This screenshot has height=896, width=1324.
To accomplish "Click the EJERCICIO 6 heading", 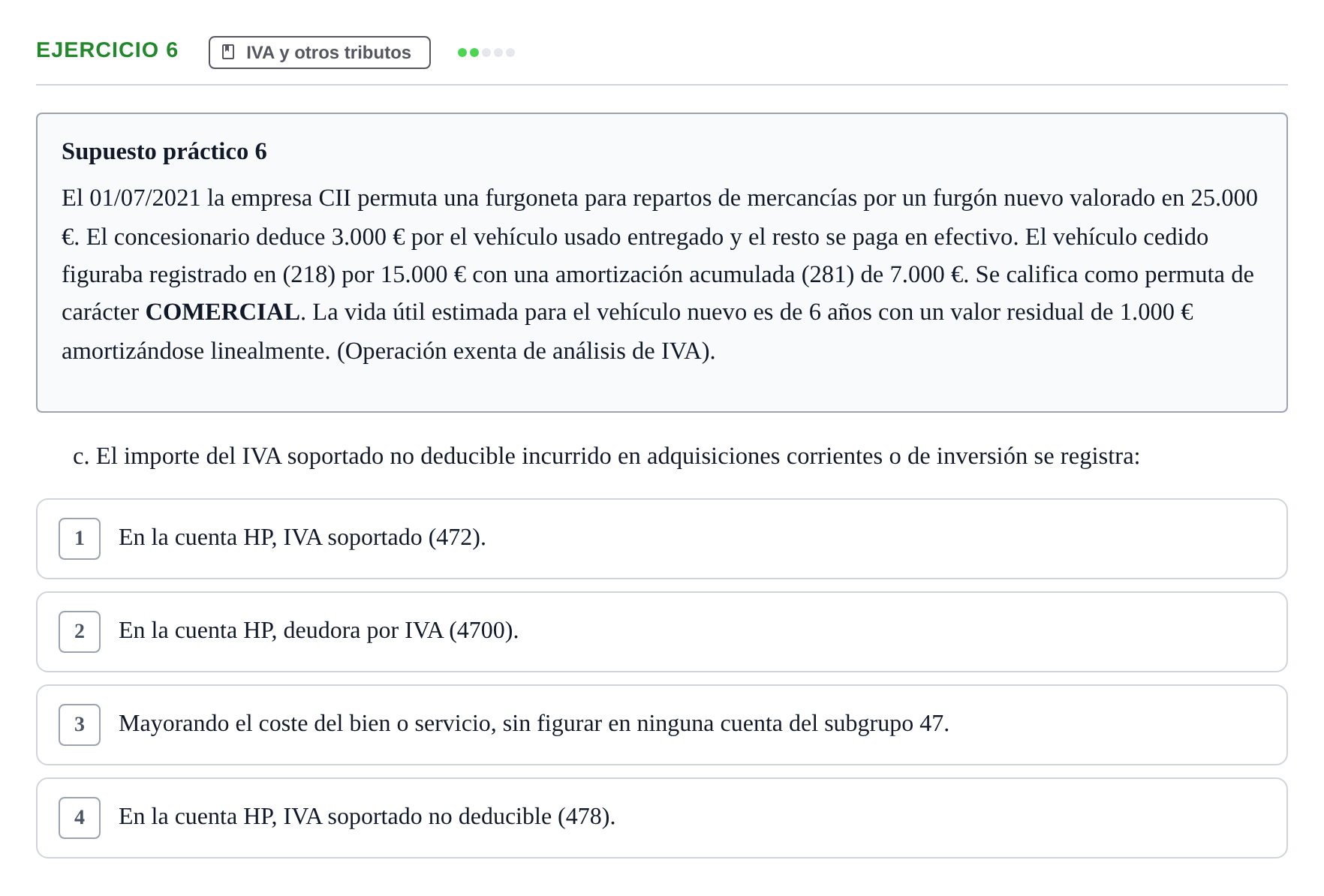I will click(x=107, y=50).
